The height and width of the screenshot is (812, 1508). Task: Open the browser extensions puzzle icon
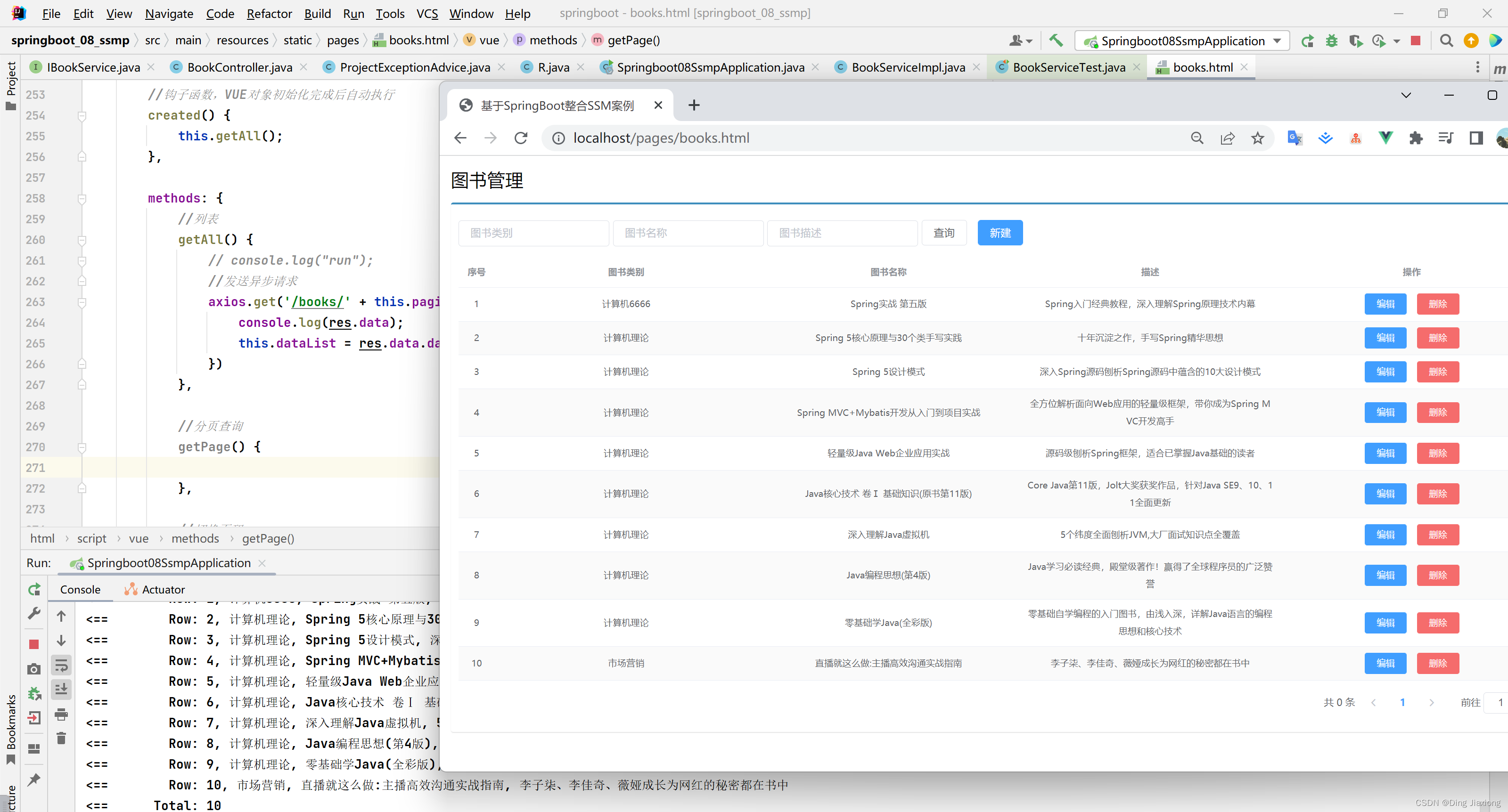[1416, 138]
